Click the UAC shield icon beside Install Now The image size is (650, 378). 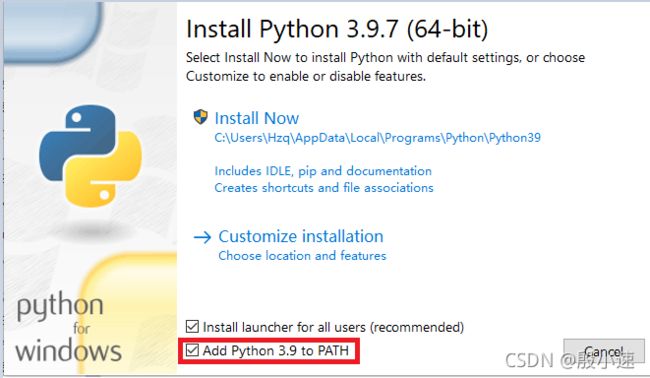(x=200, y=117)
